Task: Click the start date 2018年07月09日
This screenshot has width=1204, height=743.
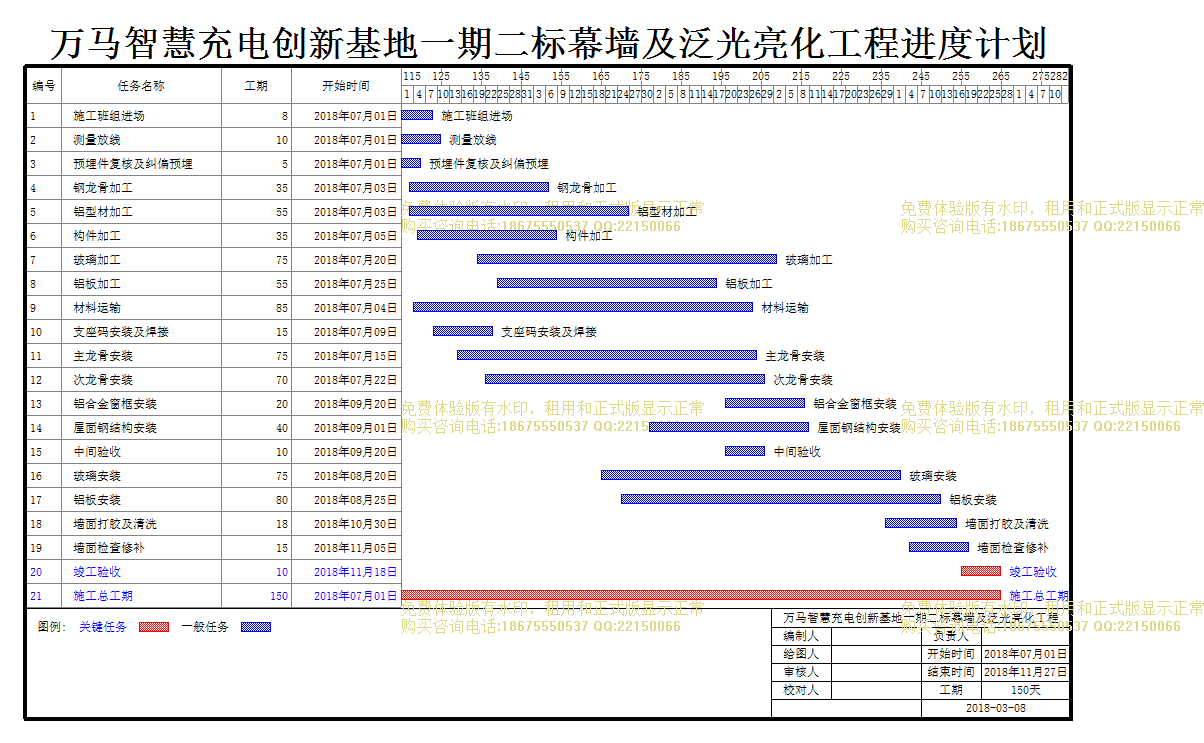Action: (x=355, y=332)
